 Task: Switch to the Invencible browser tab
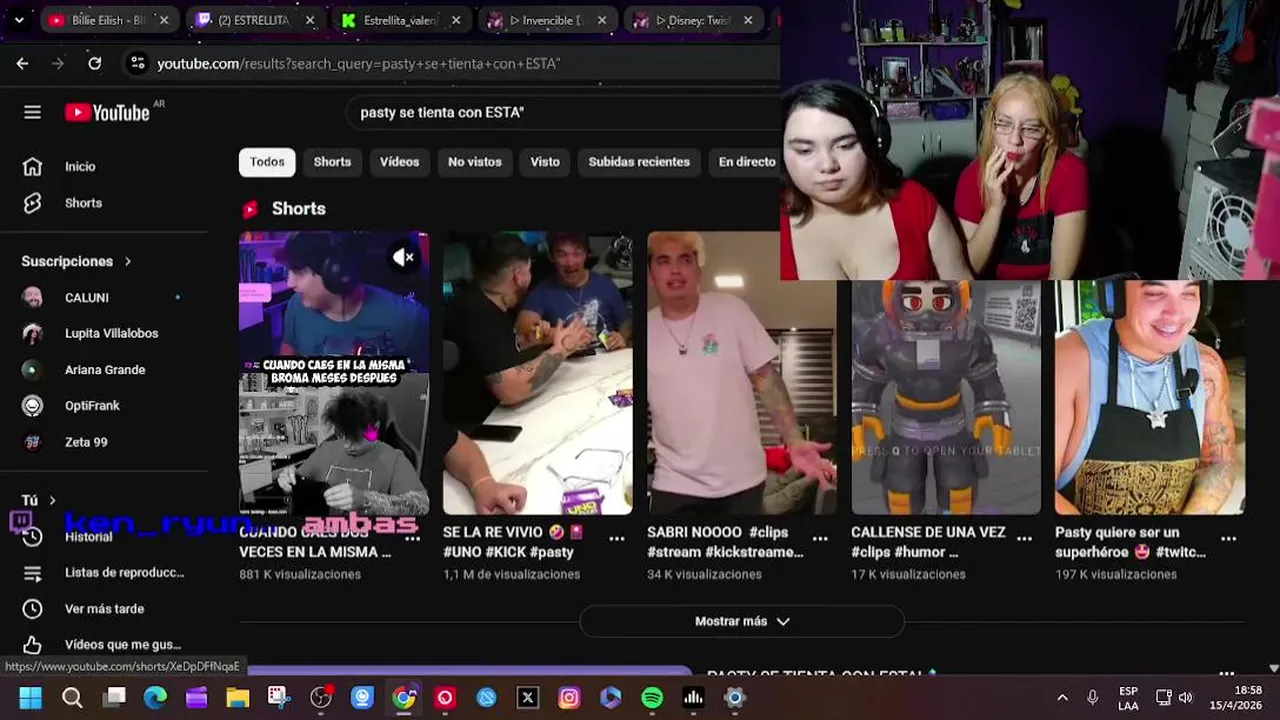point(546,20)
